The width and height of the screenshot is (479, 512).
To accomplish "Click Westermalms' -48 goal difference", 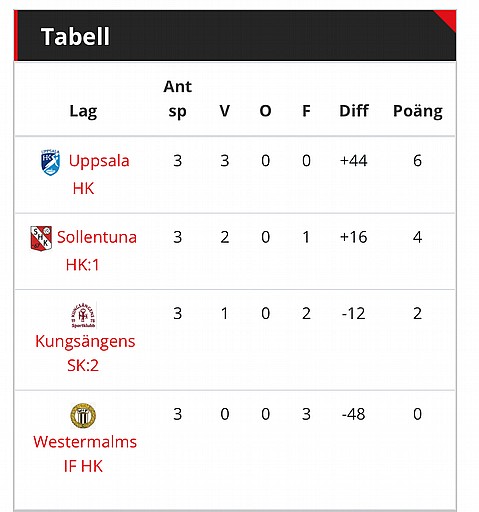I will [353, 414].
